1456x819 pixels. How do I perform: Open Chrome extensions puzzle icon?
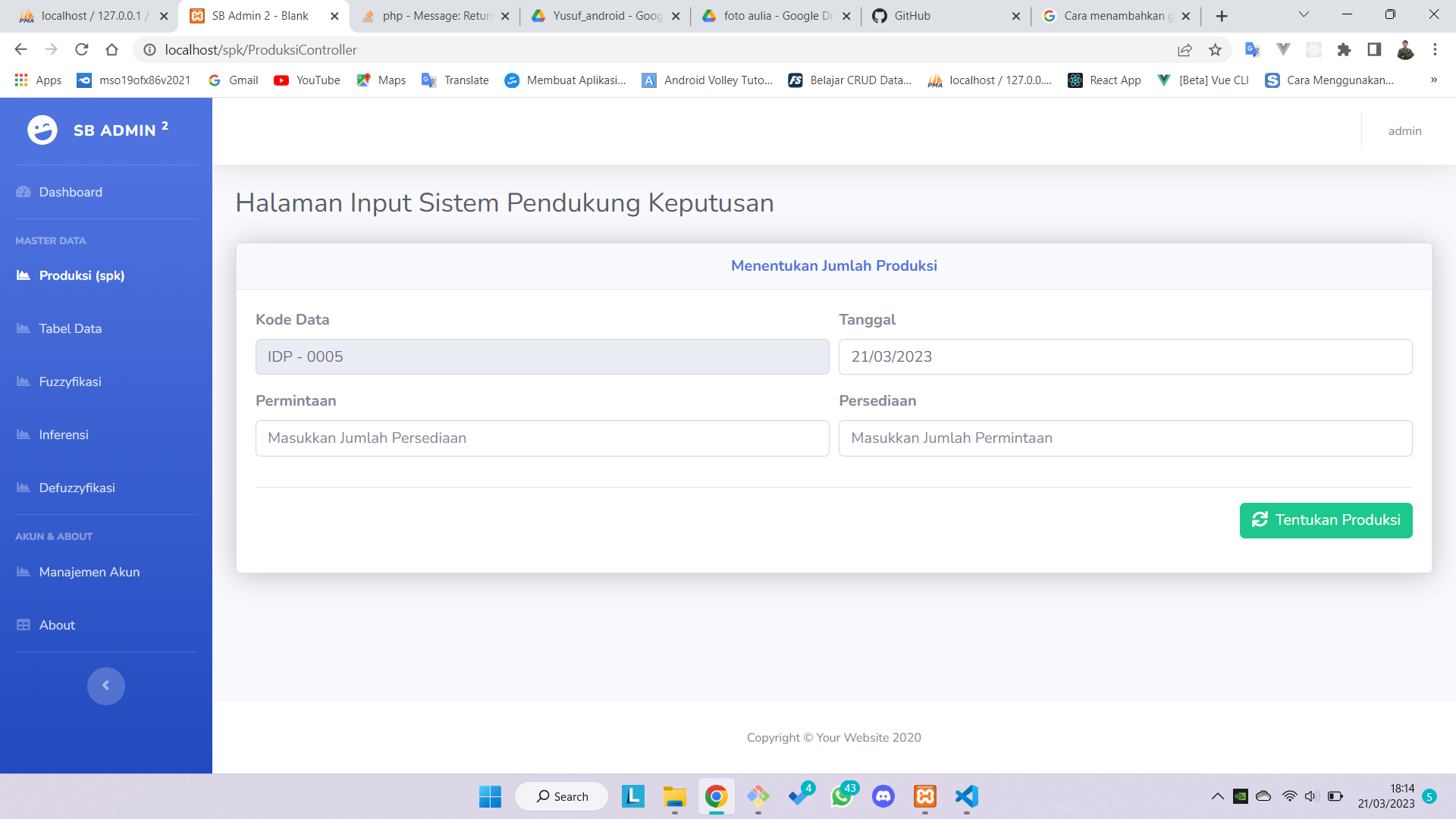pyautogui.click(x=1344, y=50)
